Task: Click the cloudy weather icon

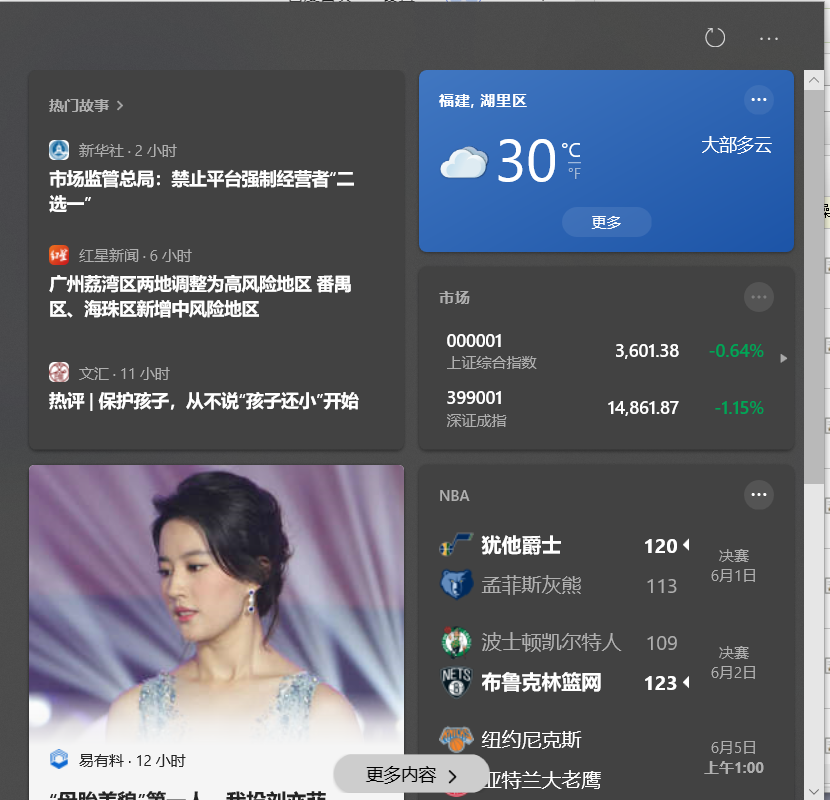Action: pyautogui.click(x=469, y=162)
